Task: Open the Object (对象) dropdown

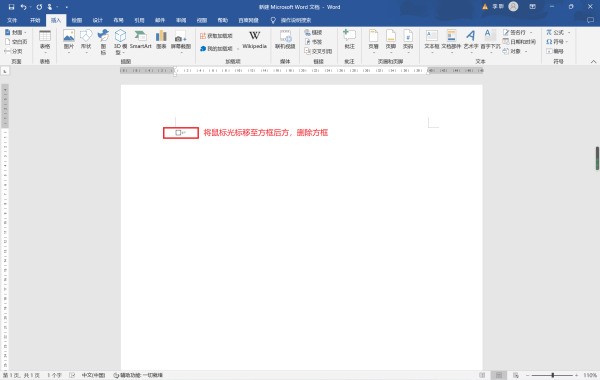Action: [x=515, y=51]
